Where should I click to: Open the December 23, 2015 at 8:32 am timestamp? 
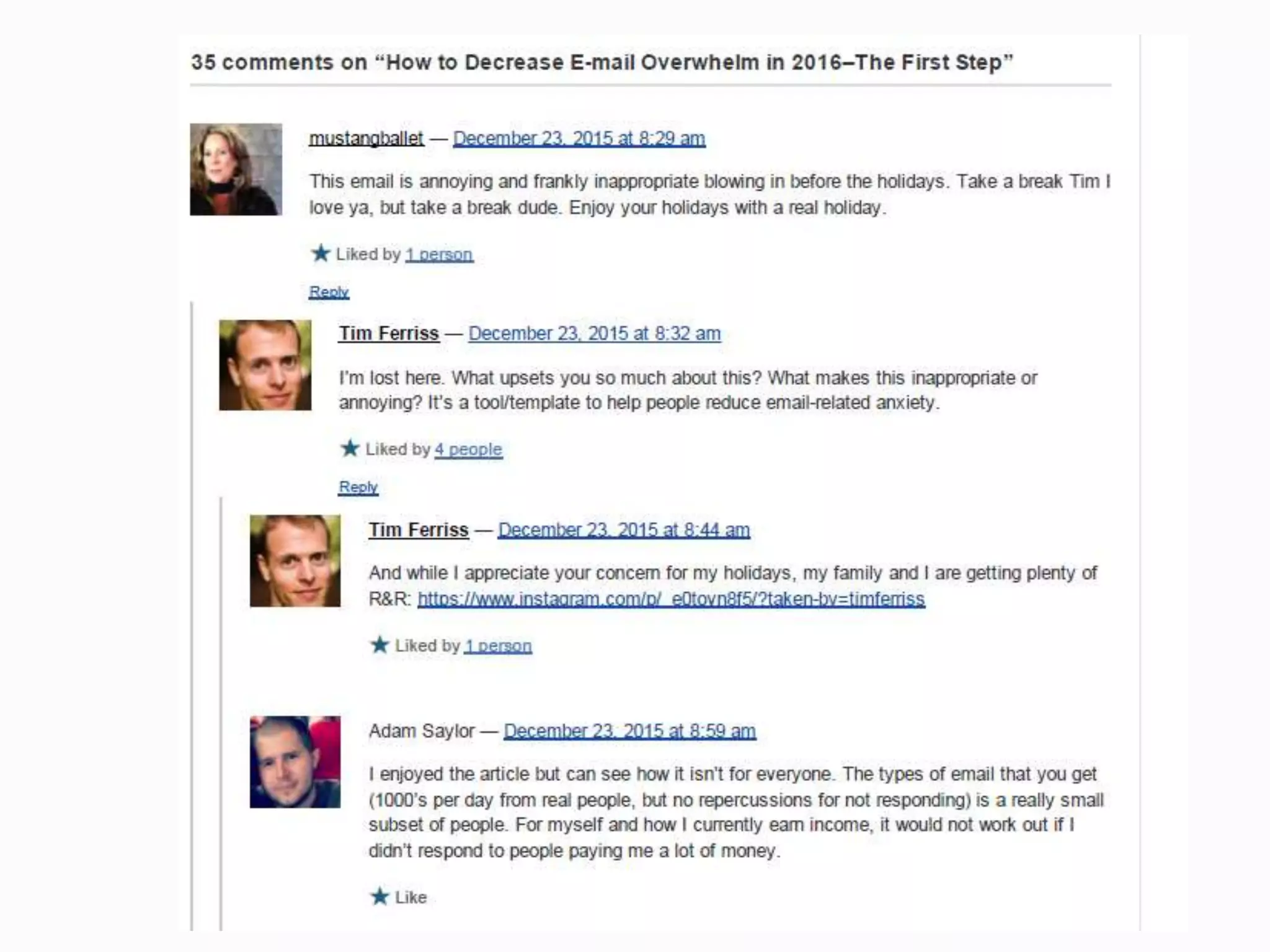point(595,333)
